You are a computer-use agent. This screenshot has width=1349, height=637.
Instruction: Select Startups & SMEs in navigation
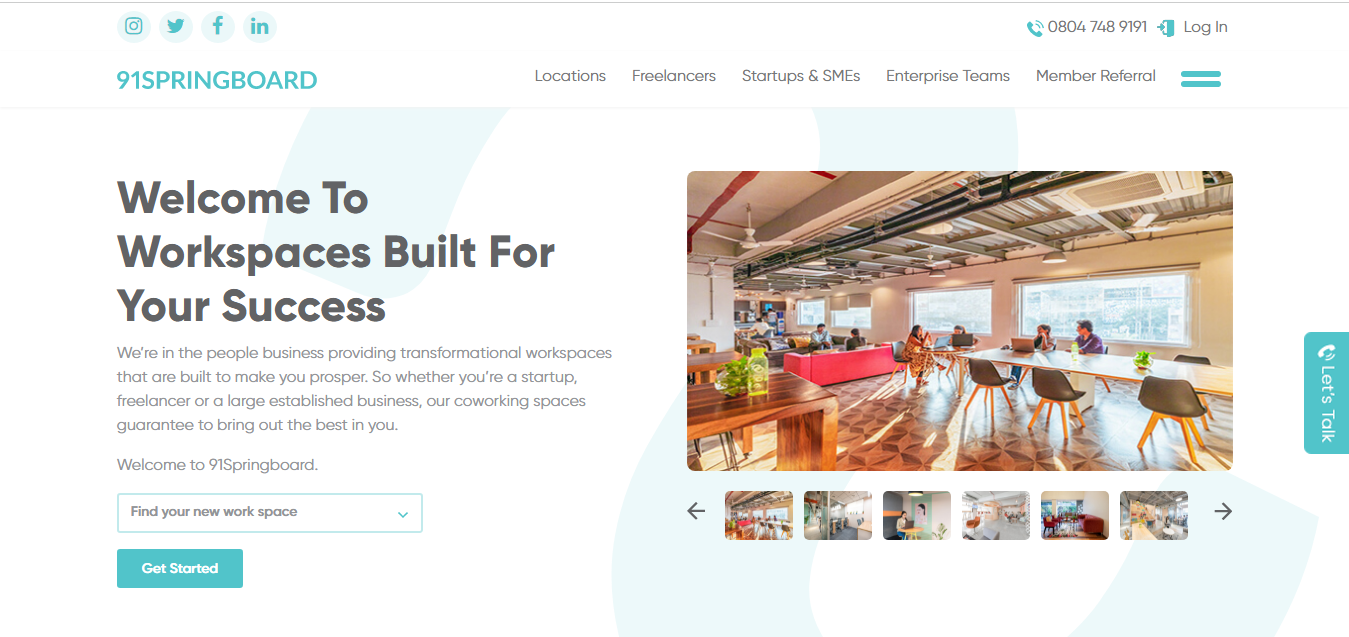tap(801, 76)
